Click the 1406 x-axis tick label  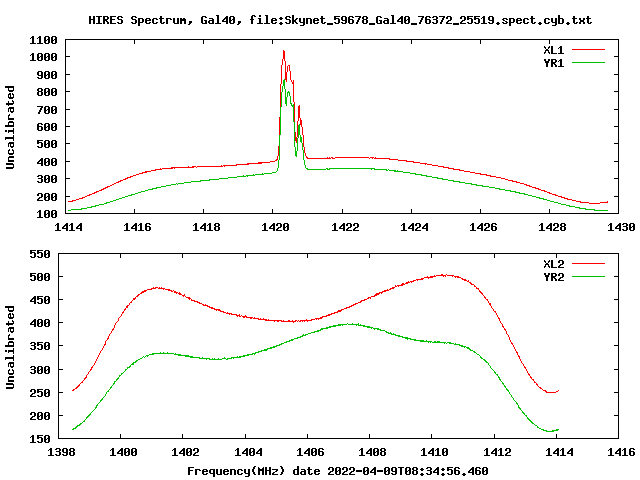tap(310, 452)
